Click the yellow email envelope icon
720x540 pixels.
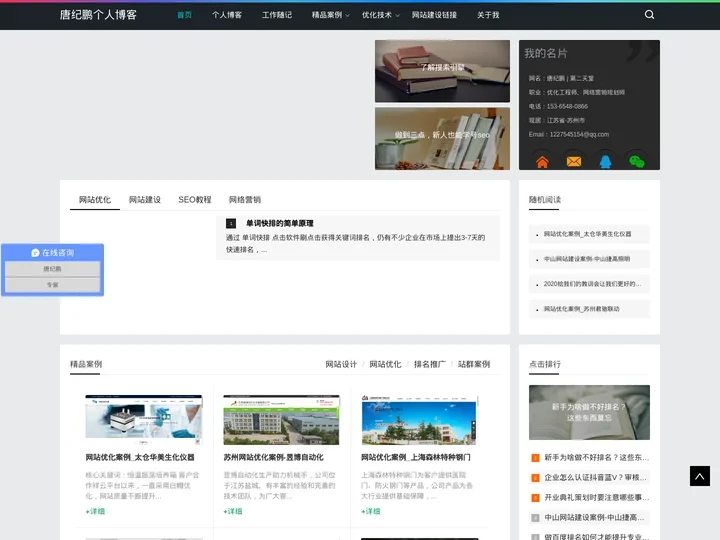pyautogui.click(x=574, y=162)
